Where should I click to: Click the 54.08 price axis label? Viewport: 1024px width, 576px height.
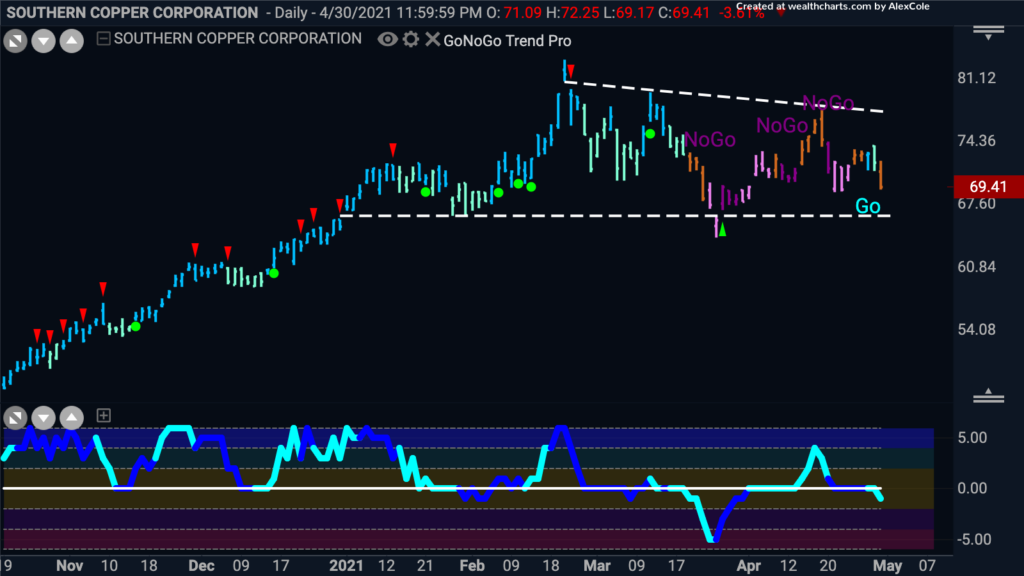tap(976, 329)
